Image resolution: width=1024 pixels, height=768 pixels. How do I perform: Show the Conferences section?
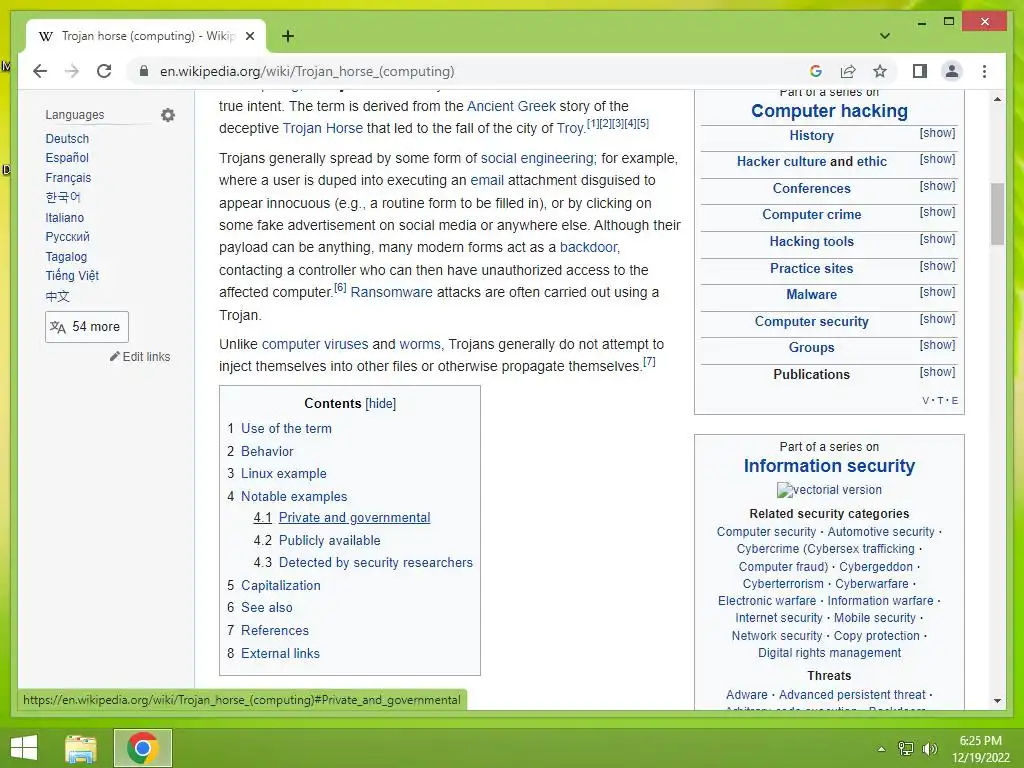tap(937, 186)
